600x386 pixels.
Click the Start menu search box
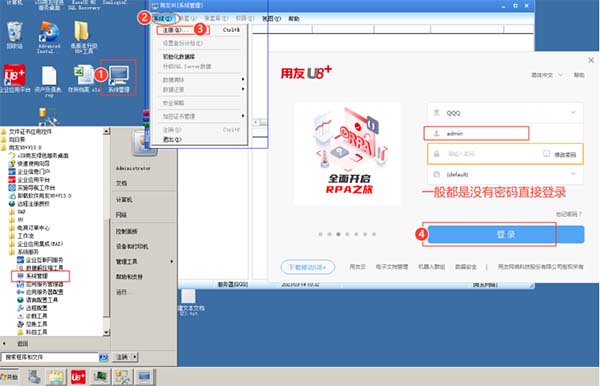(50, 357)
